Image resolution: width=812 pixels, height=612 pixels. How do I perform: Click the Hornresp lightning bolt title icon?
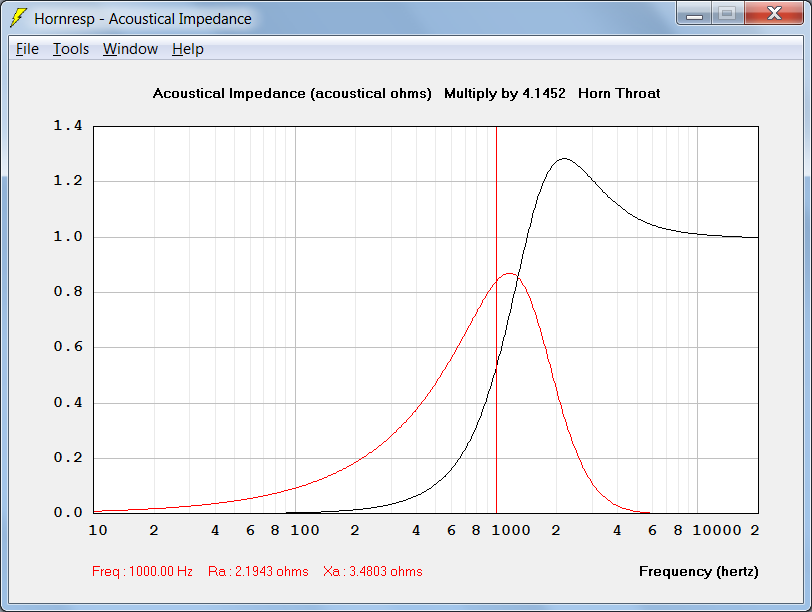click(18, 18)
